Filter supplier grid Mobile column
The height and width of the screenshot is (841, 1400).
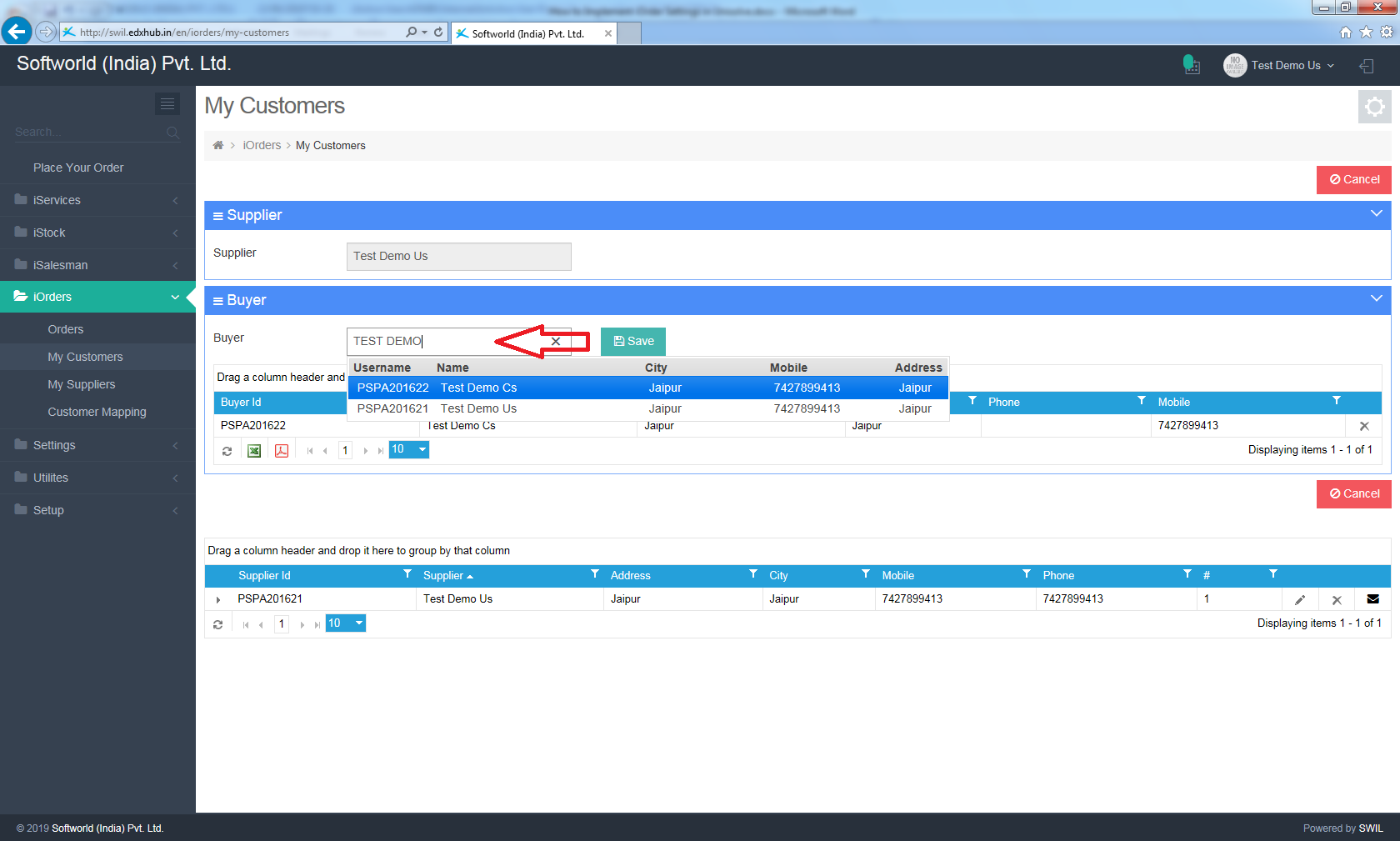click(1026, 574)
